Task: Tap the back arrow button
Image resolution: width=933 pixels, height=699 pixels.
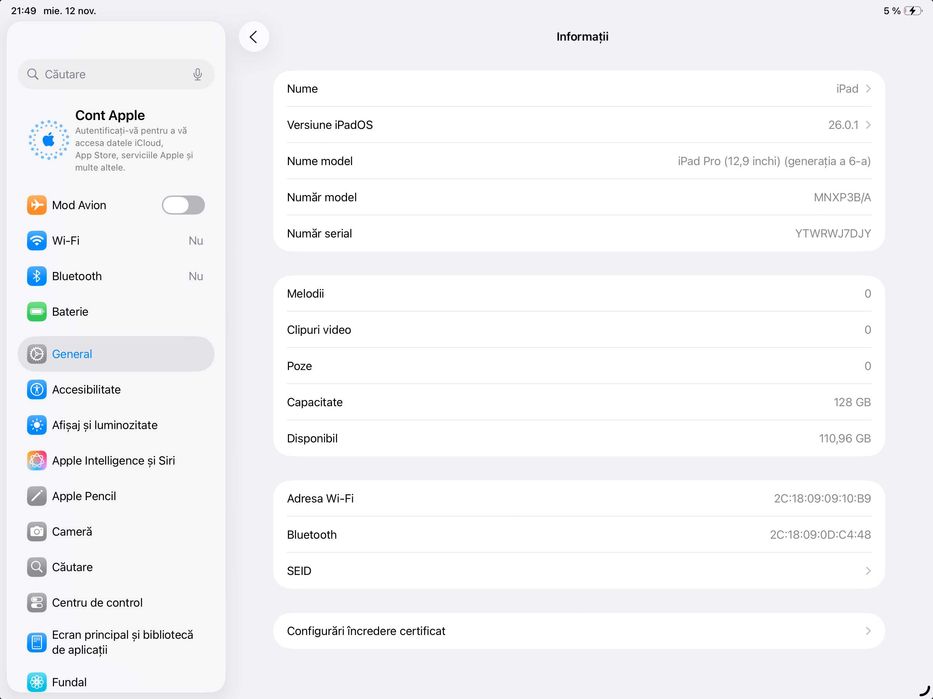Action: pos(253,37)
